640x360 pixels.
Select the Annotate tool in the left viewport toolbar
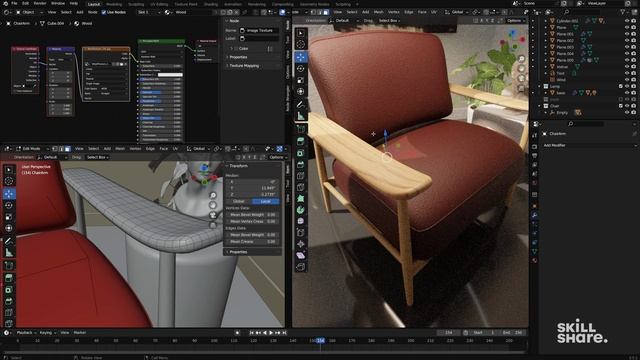[x=9, y=241]
